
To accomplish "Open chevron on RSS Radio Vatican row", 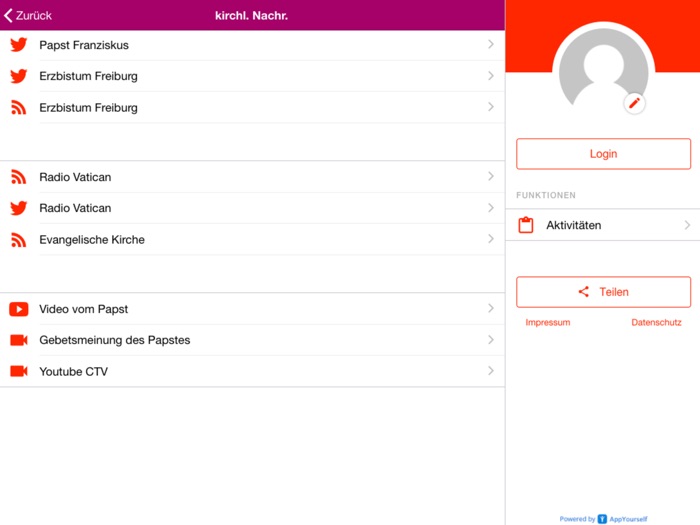I will point(491,176).
